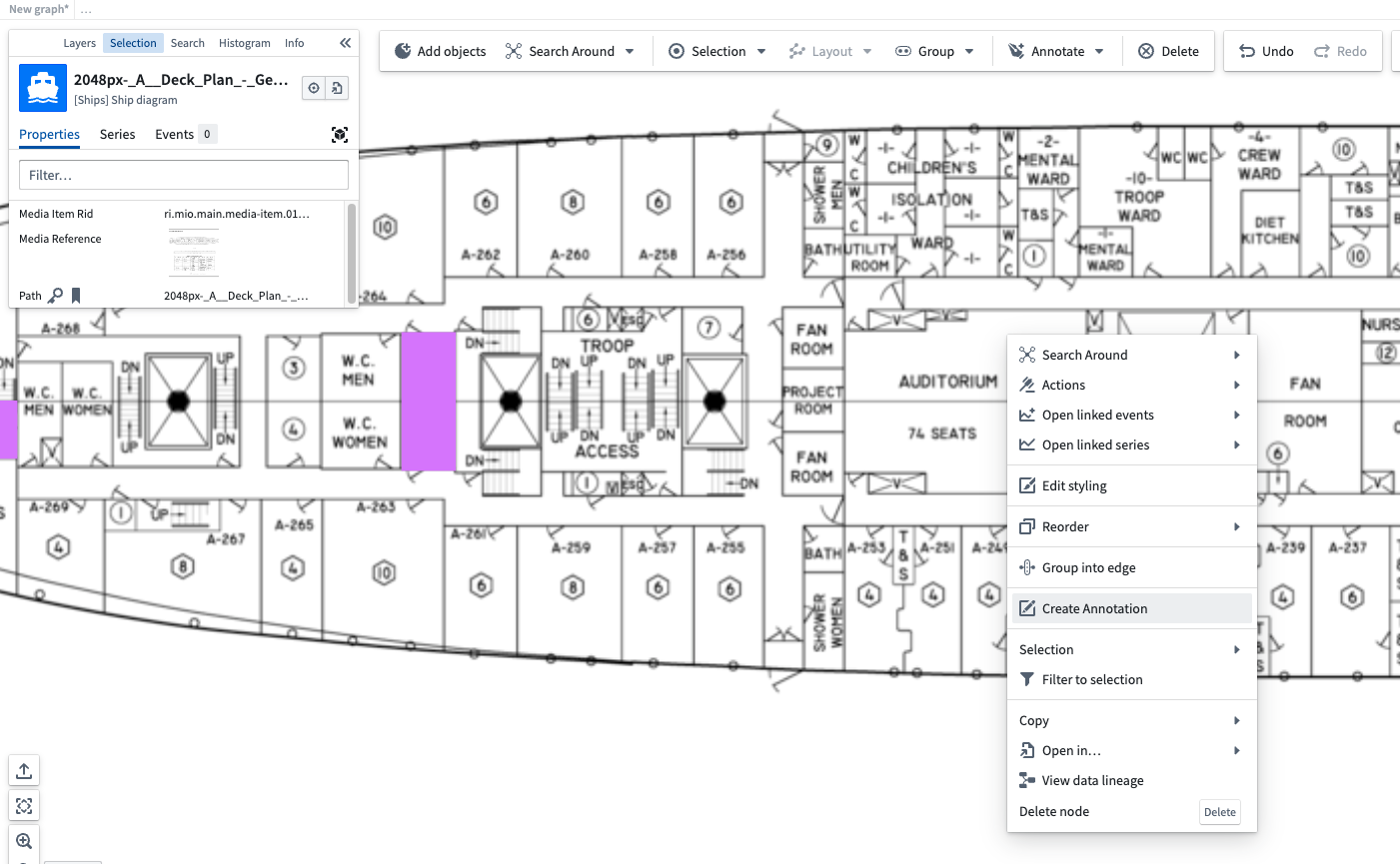Screen dimensions: 1400x864
Task: Click the Filter input field
Action: pos(184,174)
